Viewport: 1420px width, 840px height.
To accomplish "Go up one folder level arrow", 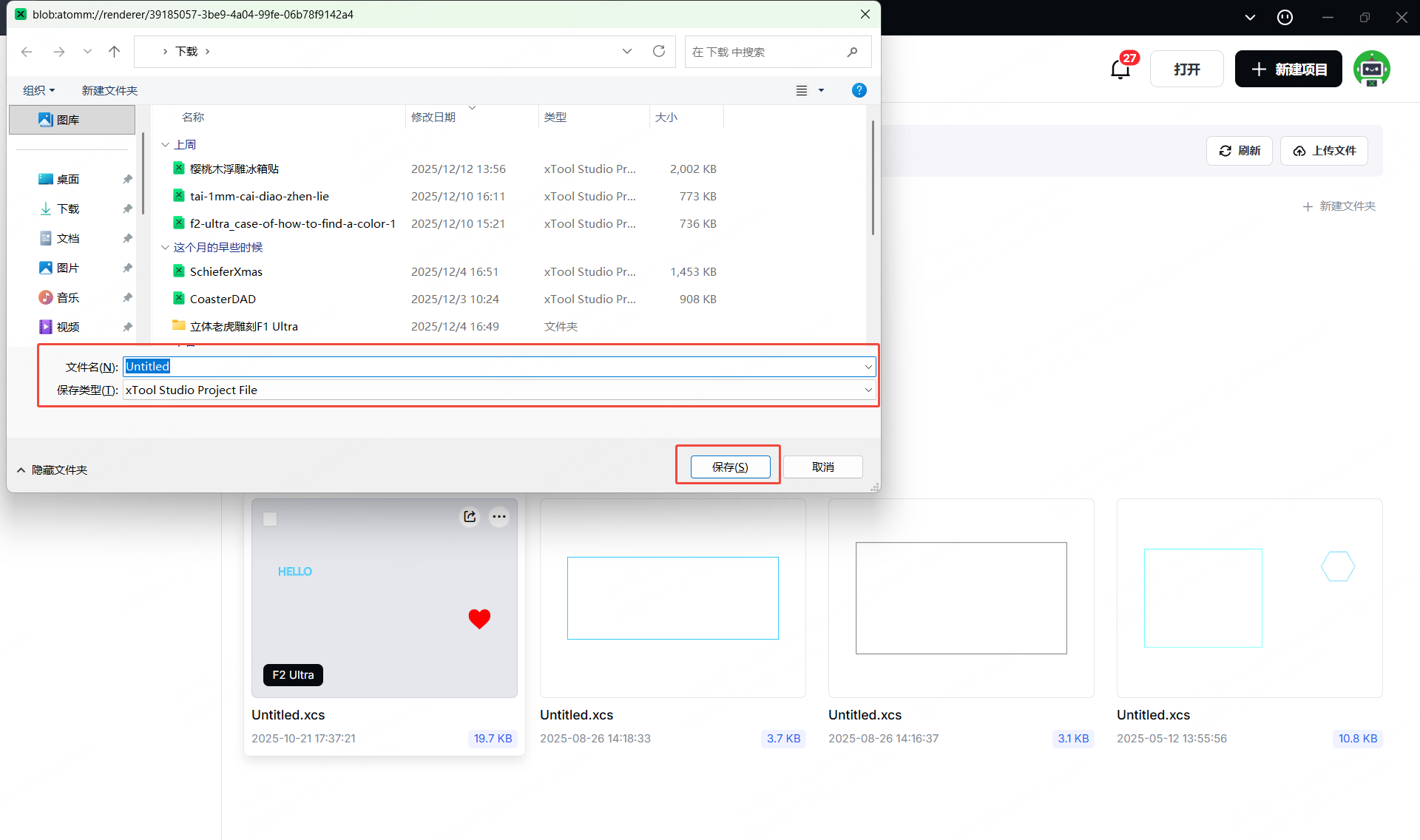I will click(x=114, y=51).
